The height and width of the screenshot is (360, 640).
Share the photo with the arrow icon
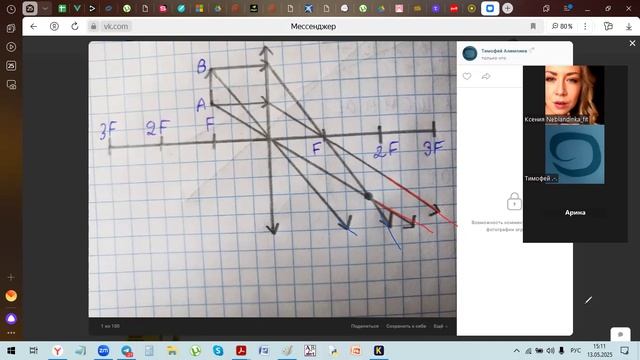click(486, 76)
